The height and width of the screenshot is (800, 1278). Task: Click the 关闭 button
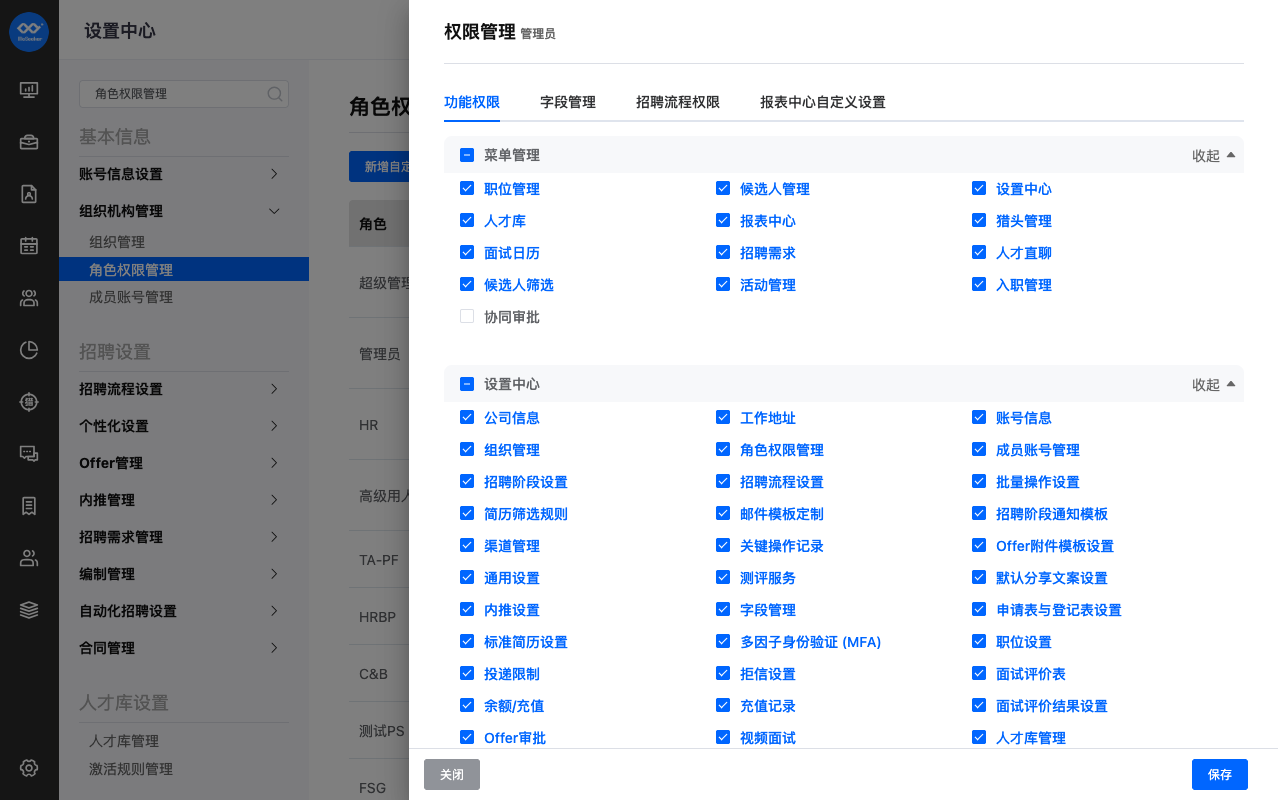pos(452,775)
